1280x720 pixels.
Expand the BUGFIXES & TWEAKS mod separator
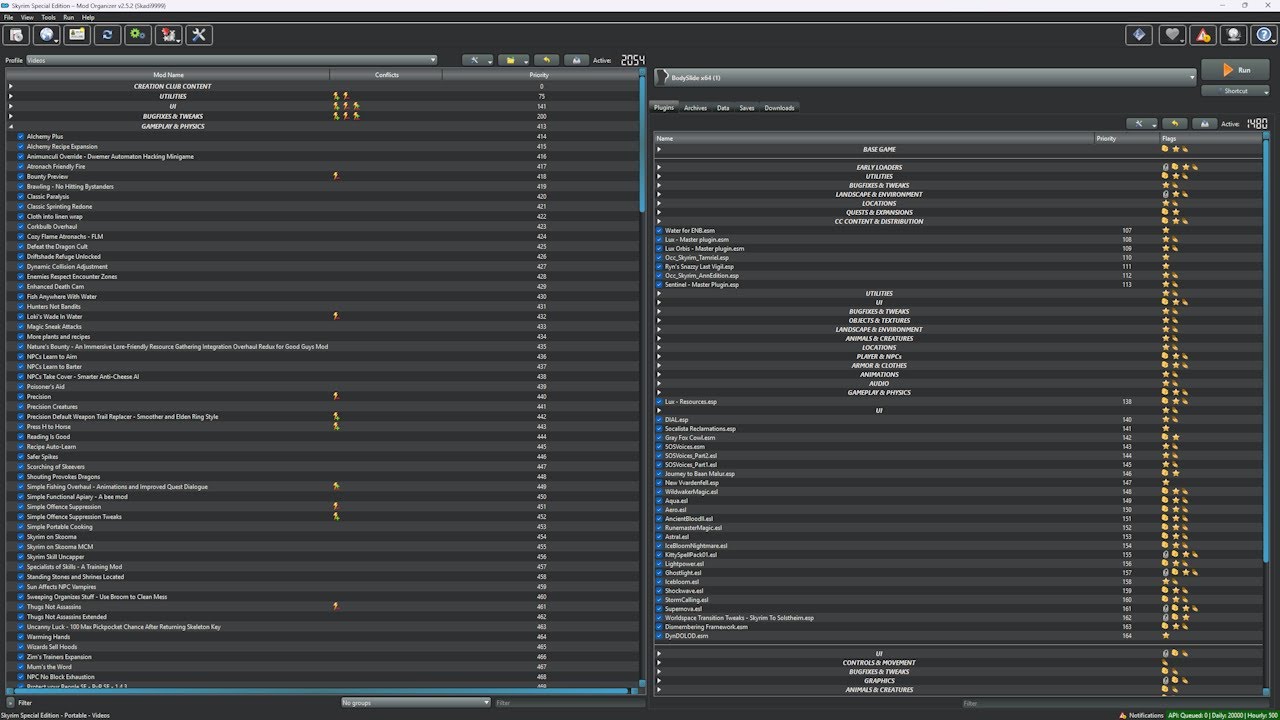[x=11, y=116]
